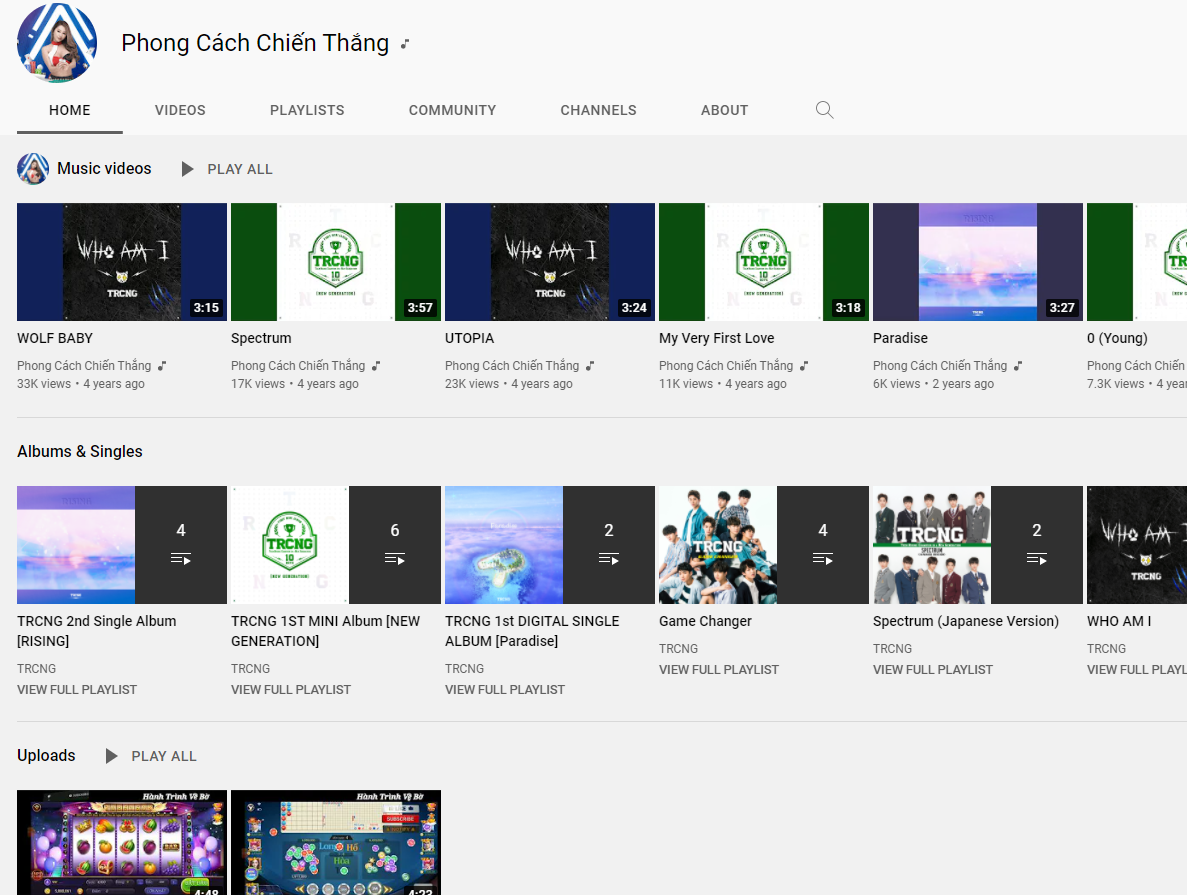
Task: Click the WOLF BABY video title
Action: (x=55, y=338)
